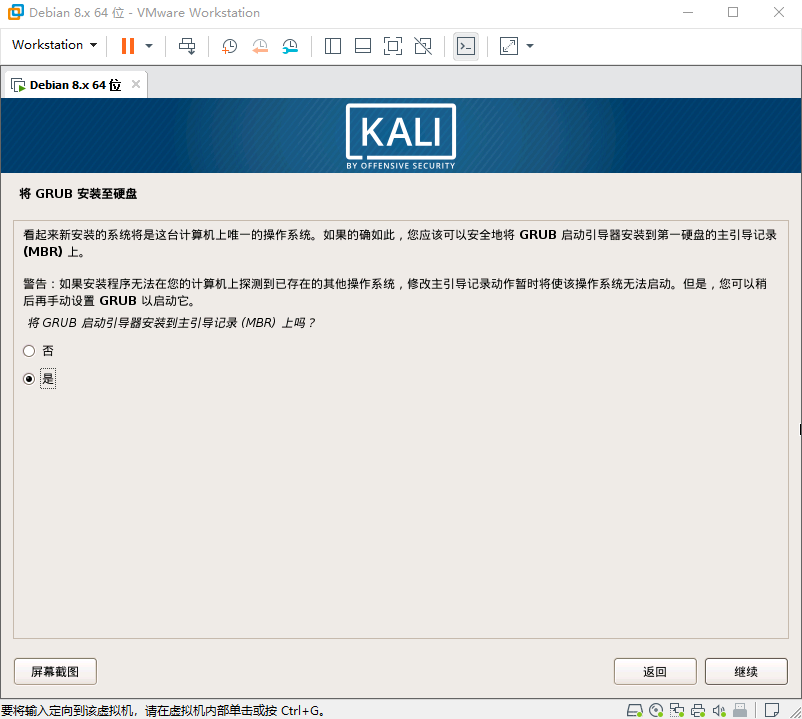Click the stretch guest display icon
Screen dimensions: 802x719
point(509,46)
